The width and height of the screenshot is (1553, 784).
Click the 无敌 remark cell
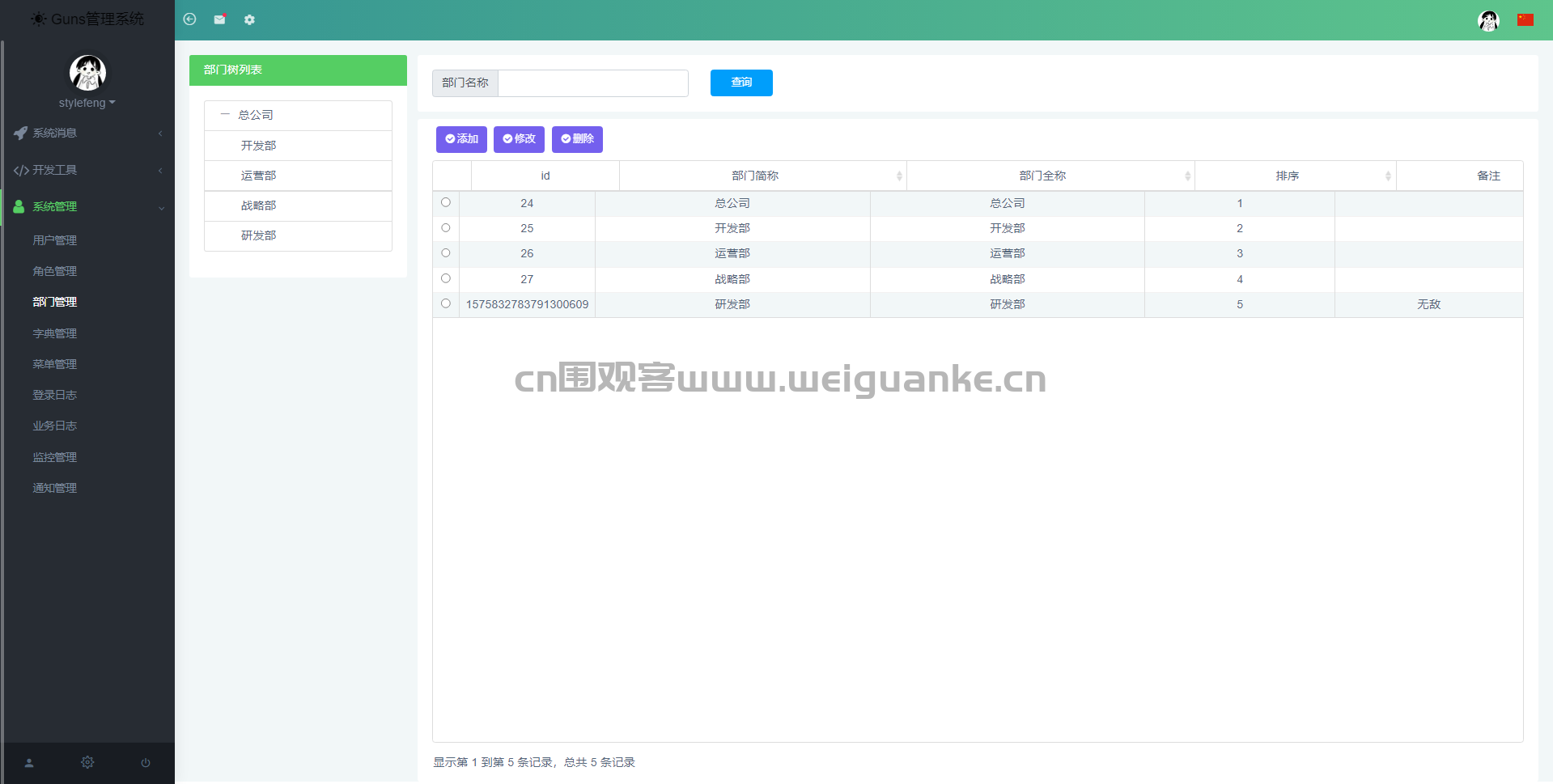point(1429,304)
